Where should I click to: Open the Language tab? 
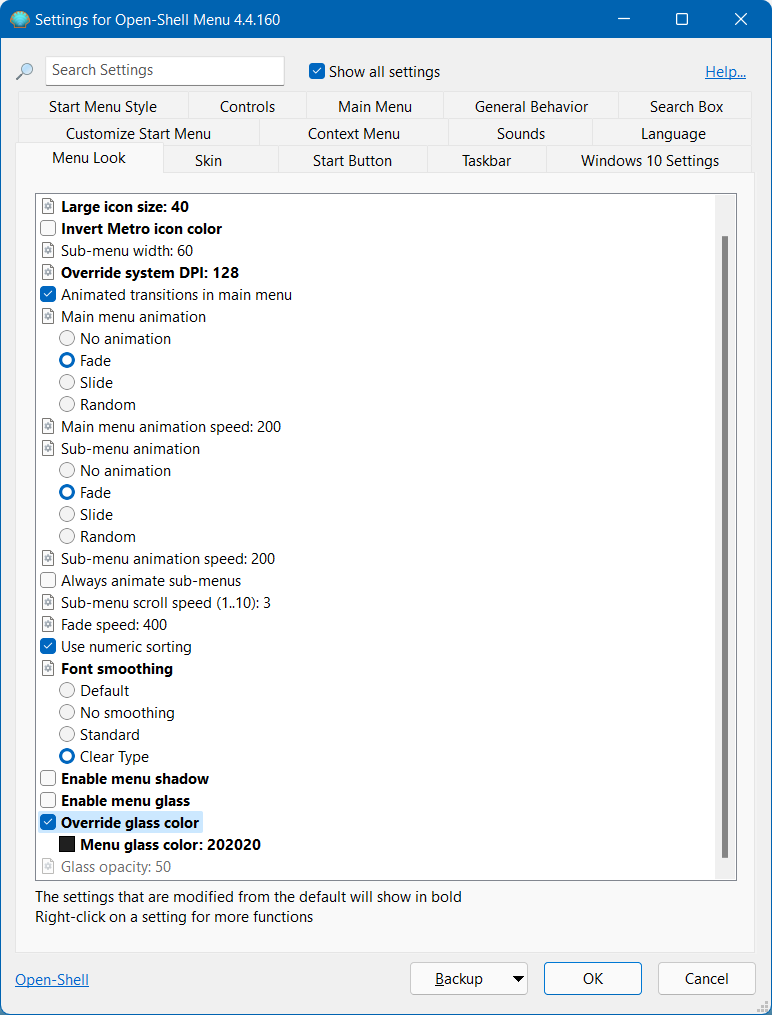[673, 134]
